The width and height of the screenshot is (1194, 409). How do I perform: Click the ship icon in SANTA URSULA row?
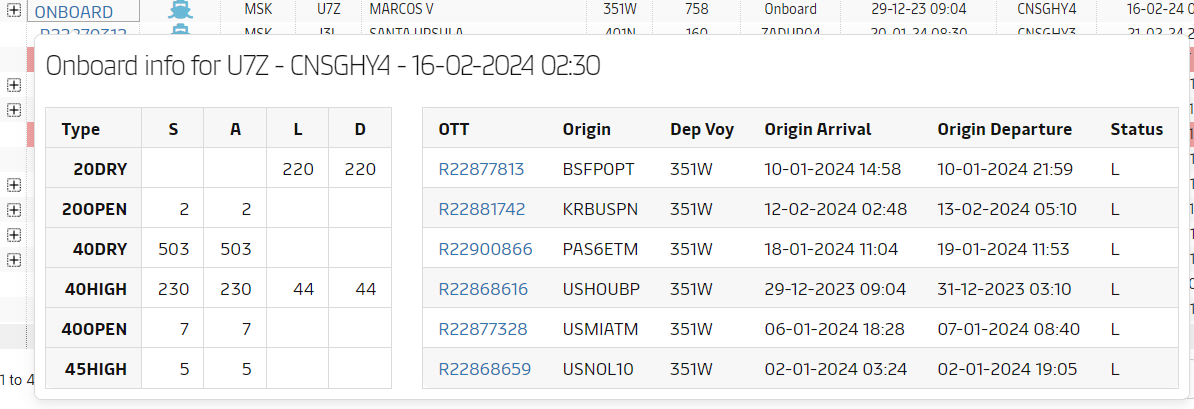click(x=179, y=30)
